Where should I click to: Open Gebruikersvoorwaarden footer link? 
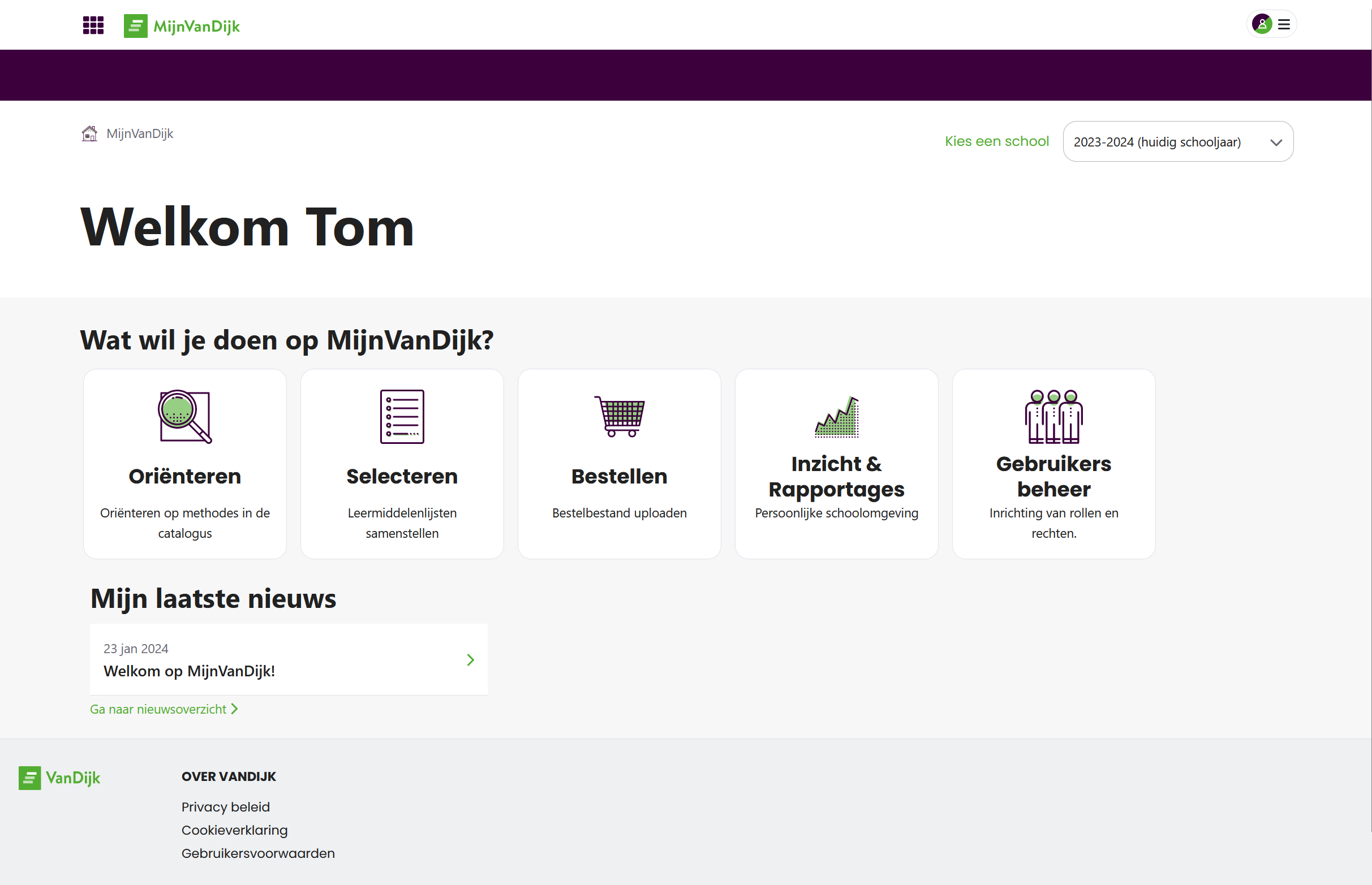click(258, 853)
